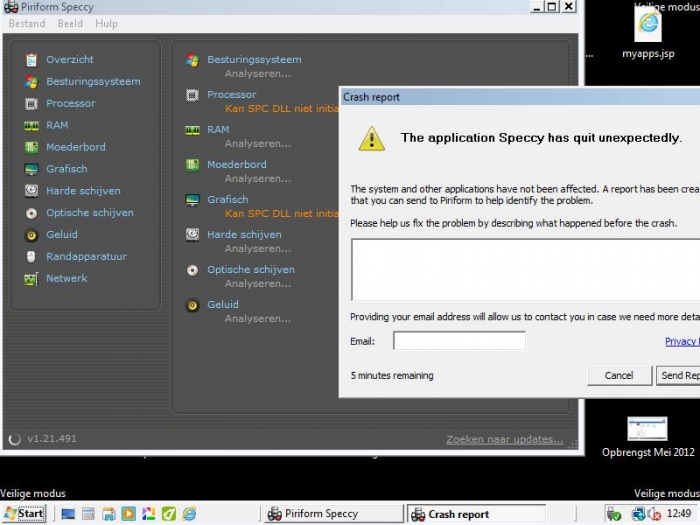The image size is (700, 525).
Task: Click the Internet Explorer quick launch icon
Action: click(x=189, y=514)
